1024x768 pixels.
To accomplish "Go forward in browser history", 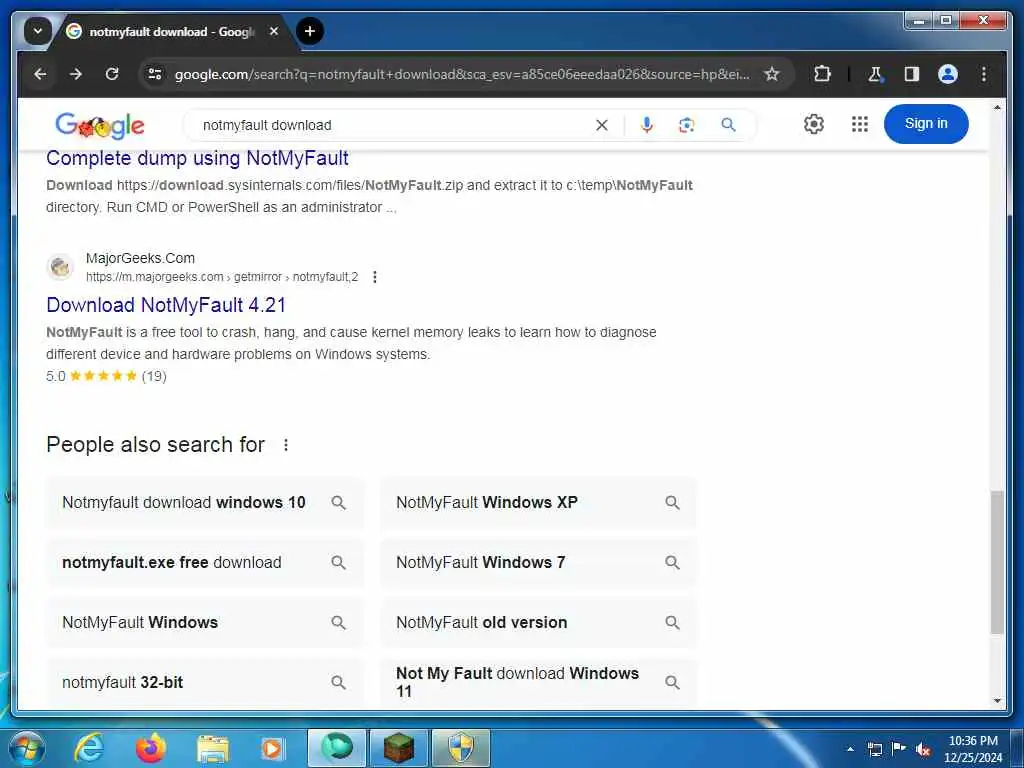I will tap(76, 74).
